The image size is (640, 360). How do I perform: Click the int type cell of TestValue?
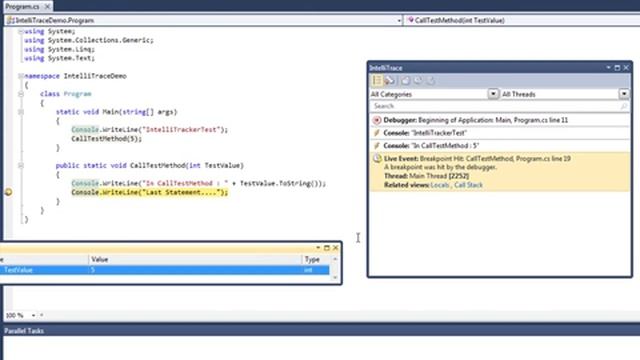pos(316,270)
